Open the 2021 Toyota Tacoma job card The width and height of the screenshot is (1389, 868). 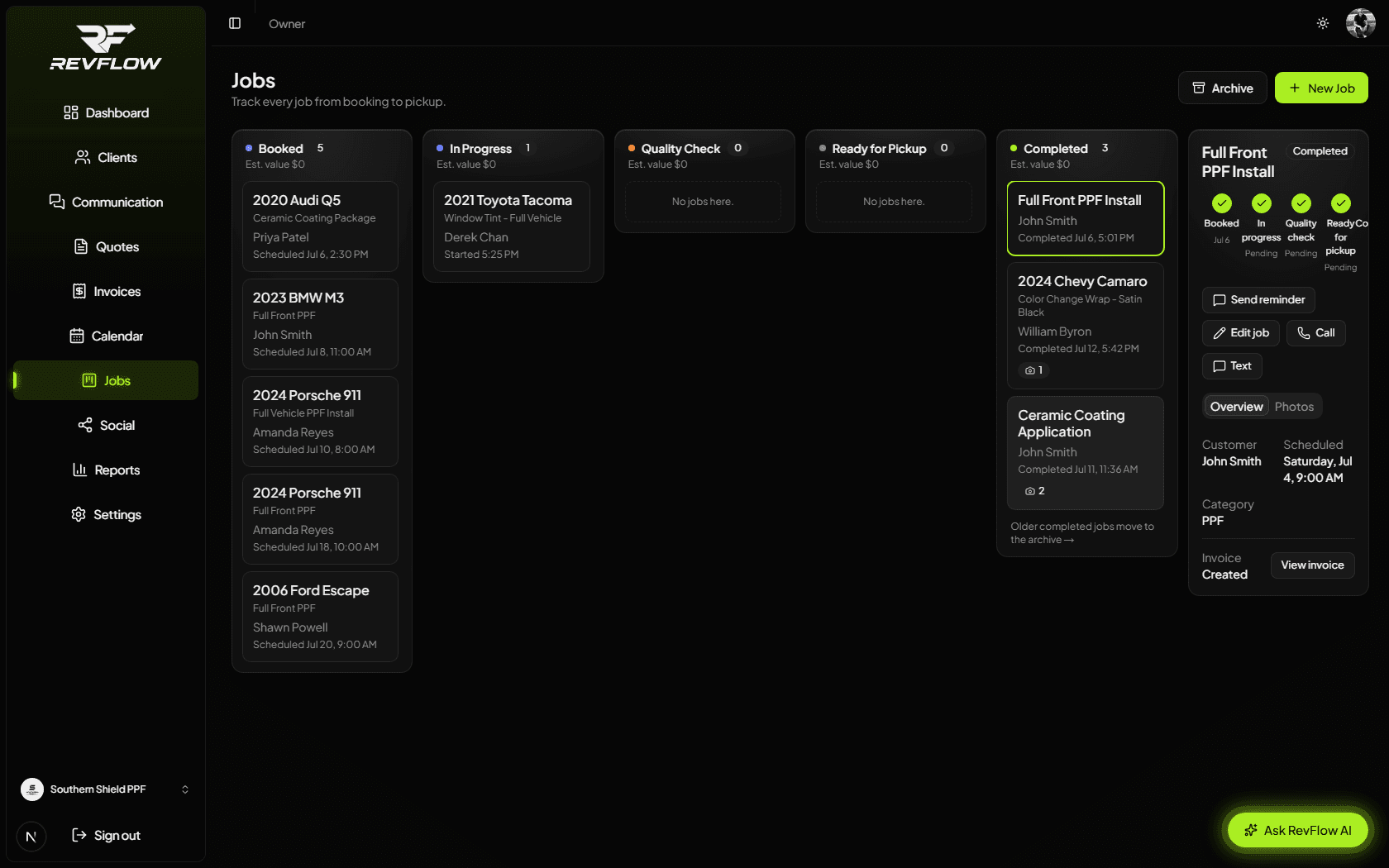(x=512, y=227)
